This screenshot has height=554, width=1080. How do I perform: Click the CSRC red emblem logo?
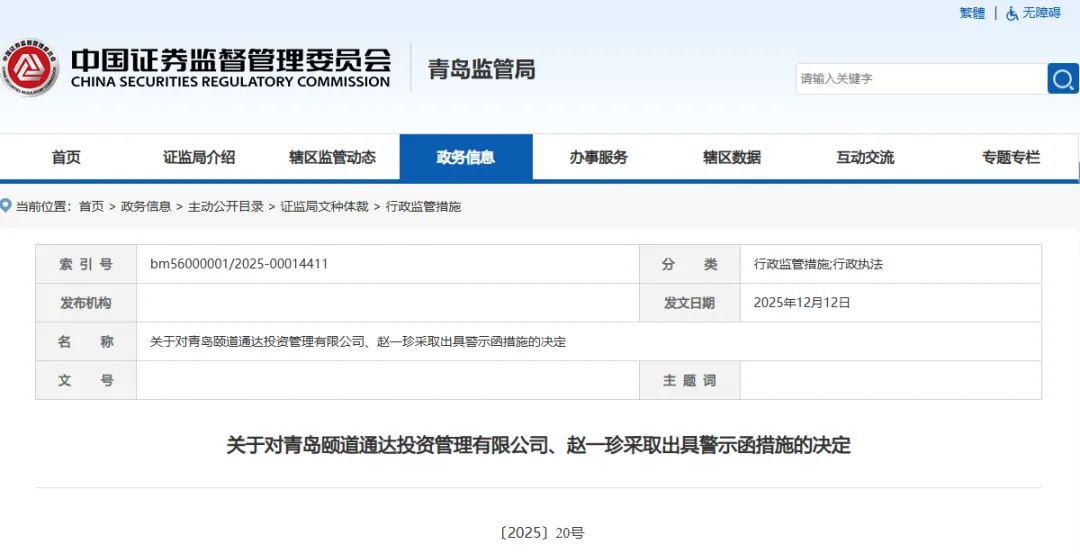[28, 68]
